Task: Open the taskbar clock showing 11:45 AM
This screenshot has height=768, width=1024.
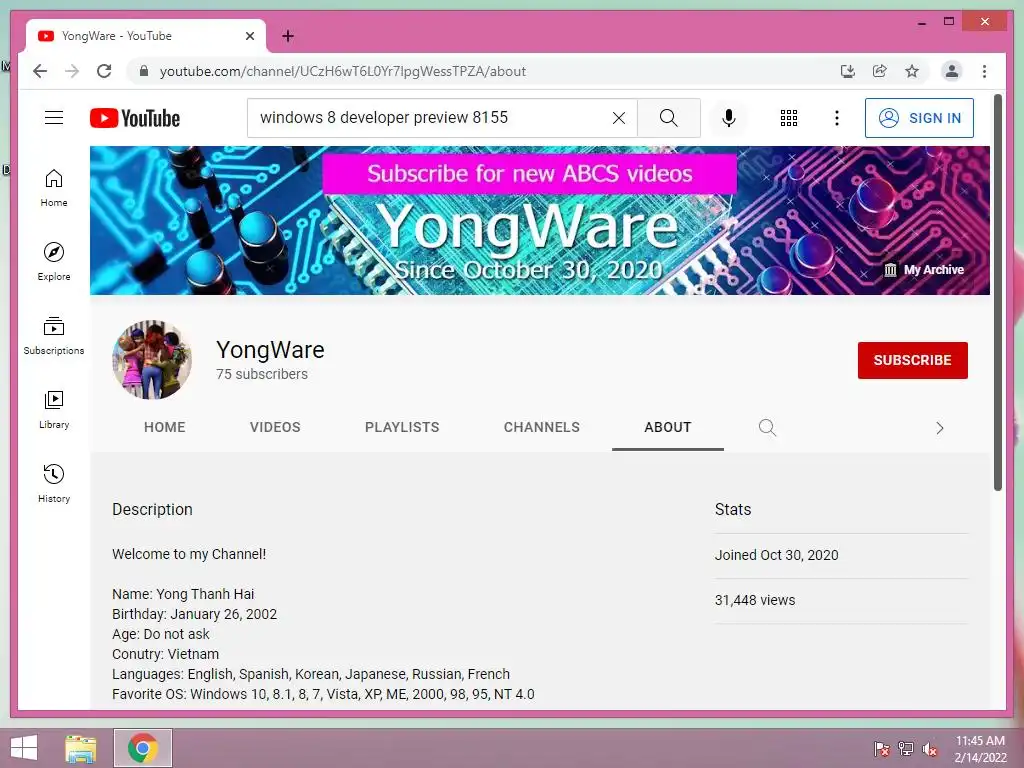Action: pos(980,749)
